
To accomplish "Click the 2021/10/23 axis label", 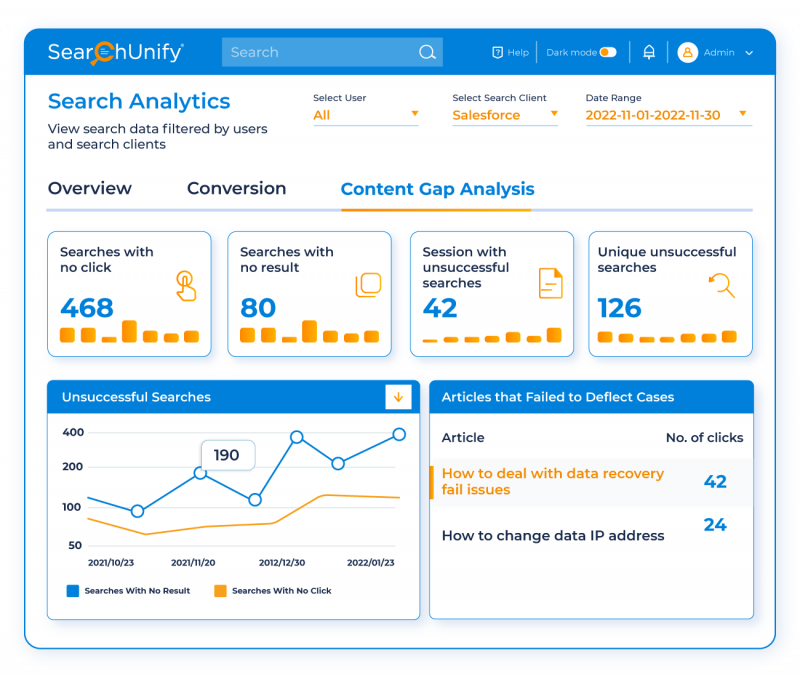I will coord(111,563).
